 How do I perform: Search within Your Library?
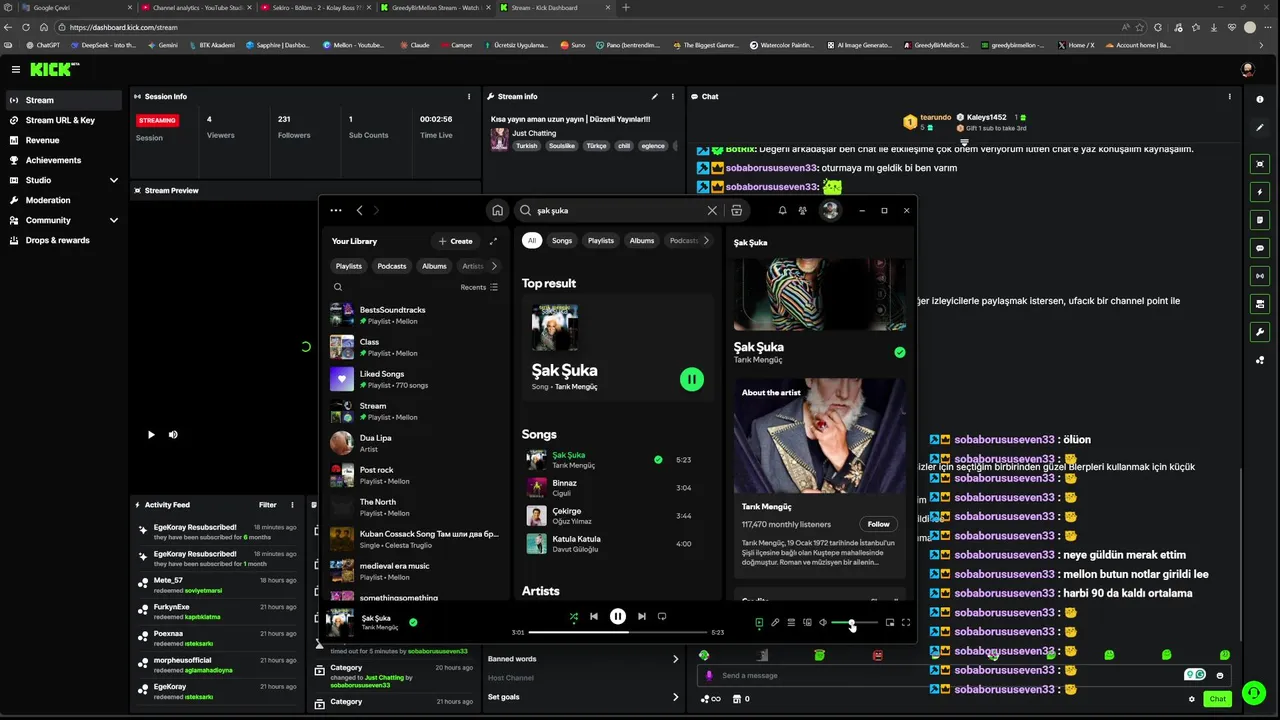coord(338,287)
